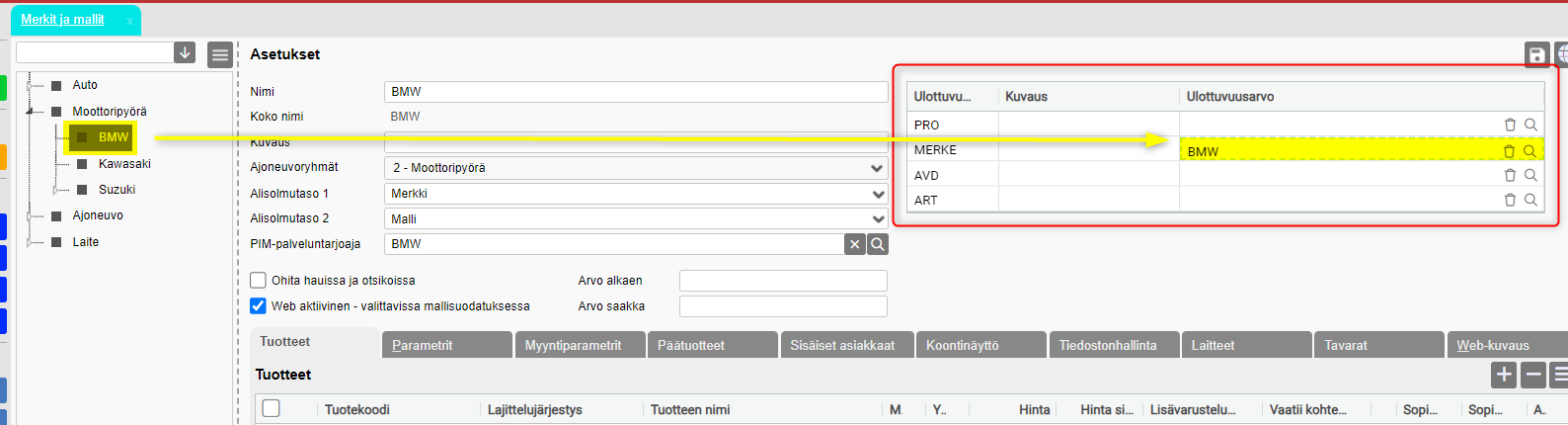1568x425 pixels.
Task: Search dimension value for AVD row
Action: pos(1530,175)
